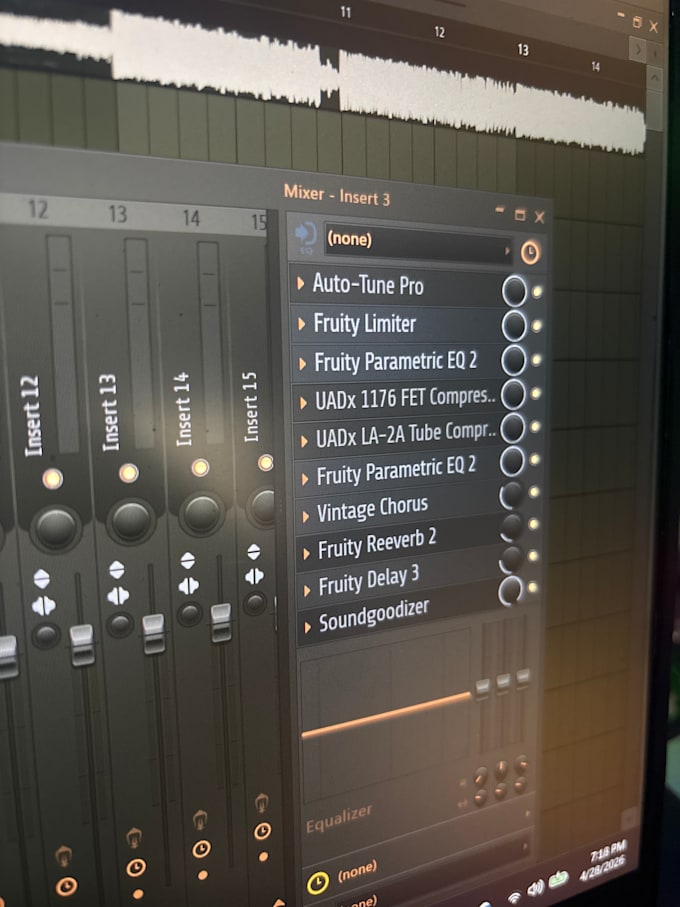
Task: Disable the UADx LA-2A Tube Compressor slot LED
Action: (x=535, y=427)
